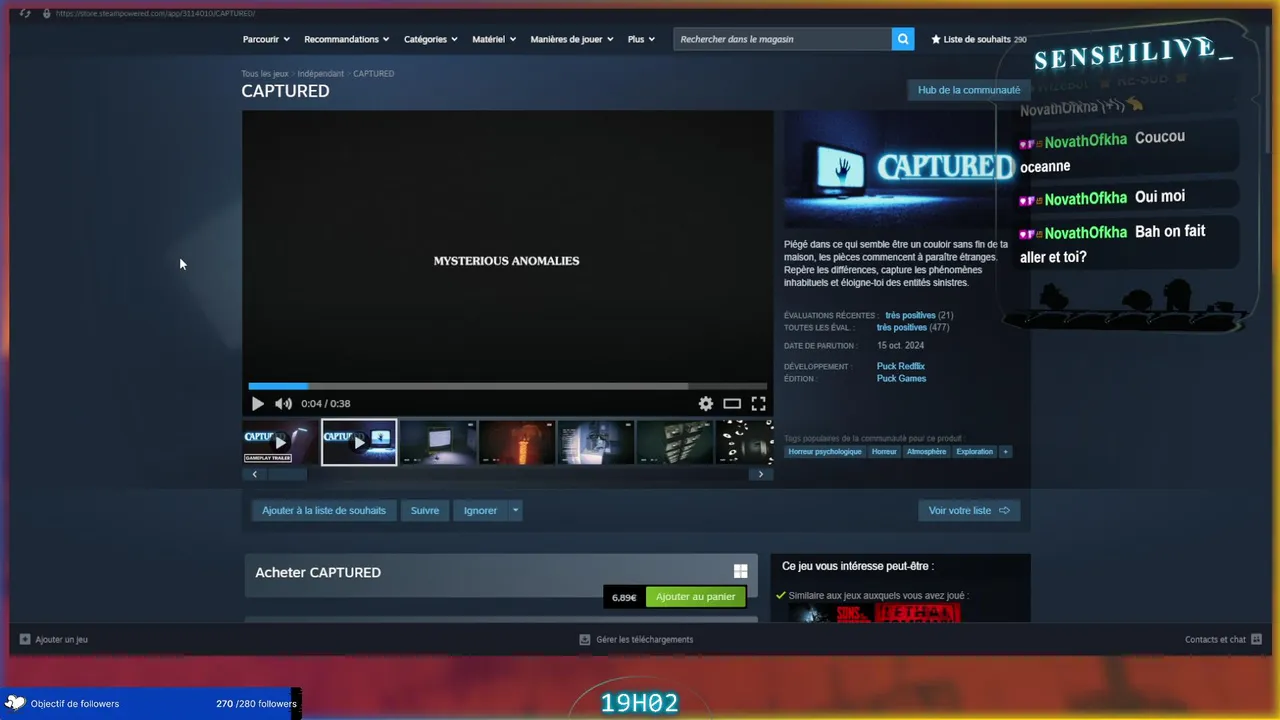The height and width of the screenshot is (720, 1280).
Task: Click in the store search field
Action: (783, 39)
